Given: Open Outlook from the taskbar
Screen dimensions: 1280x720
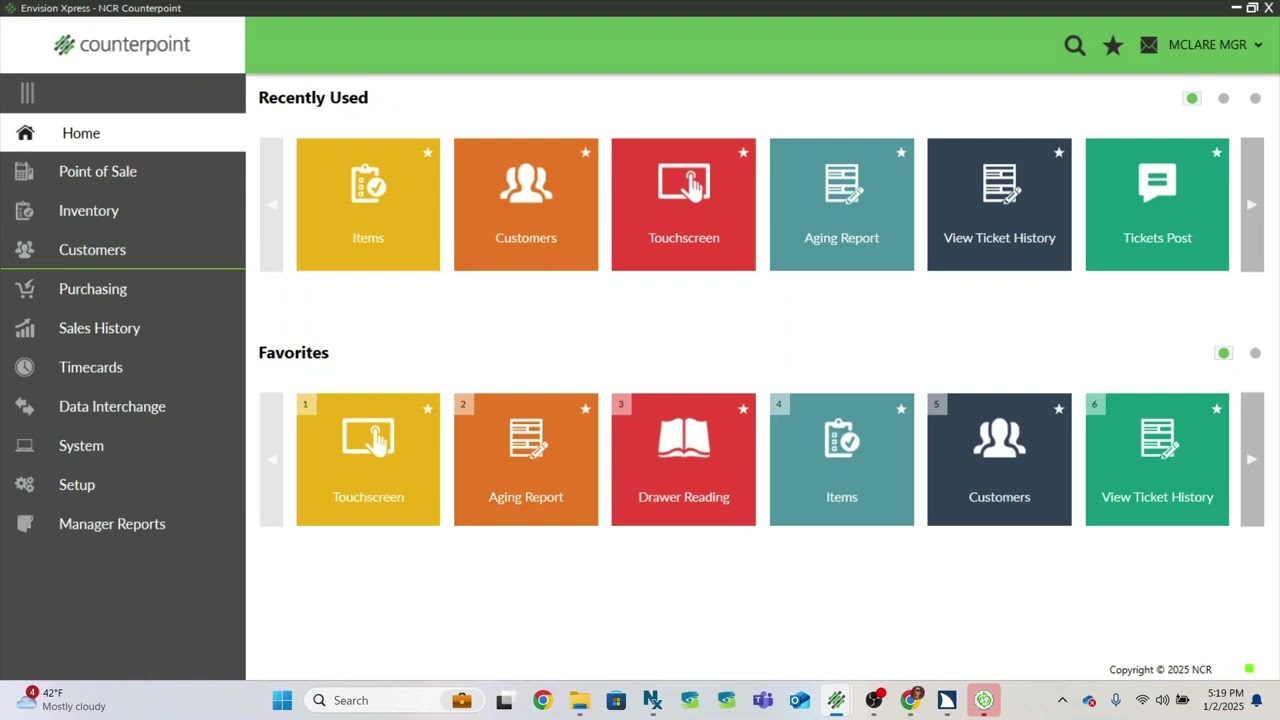Looking at the screenshot, I should [x=800, y=700].
